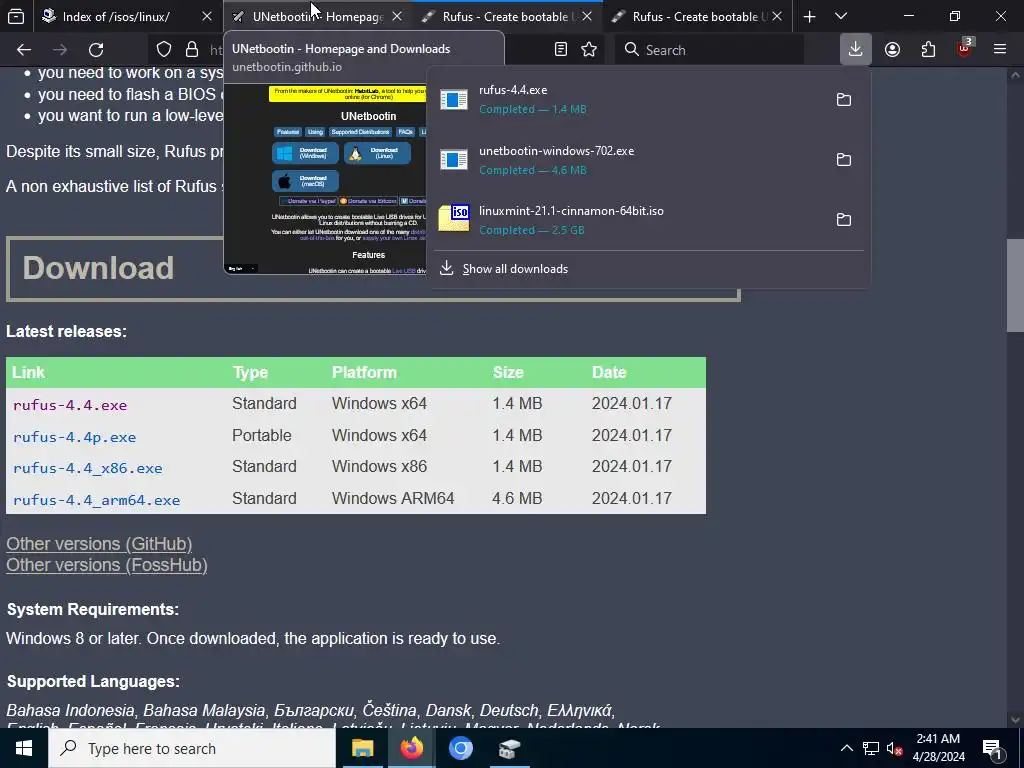Switch to the UNetbootin Homepage tab

pos(317,16)
